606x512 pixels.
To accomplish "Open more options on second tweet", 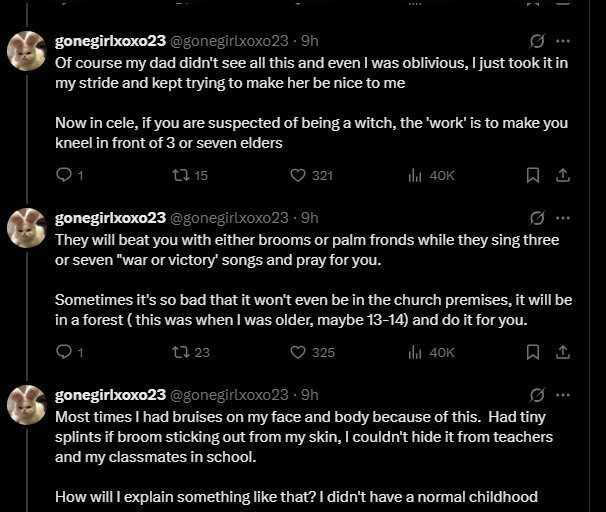I will [563, 217].
